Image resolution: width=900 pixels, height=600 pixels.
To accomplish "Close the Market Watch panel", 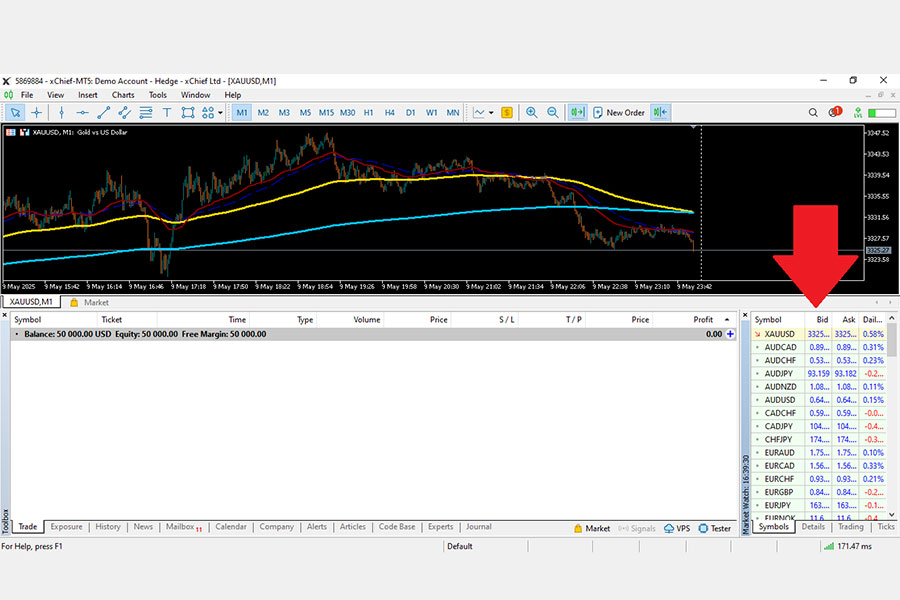I will click(745, 315).
